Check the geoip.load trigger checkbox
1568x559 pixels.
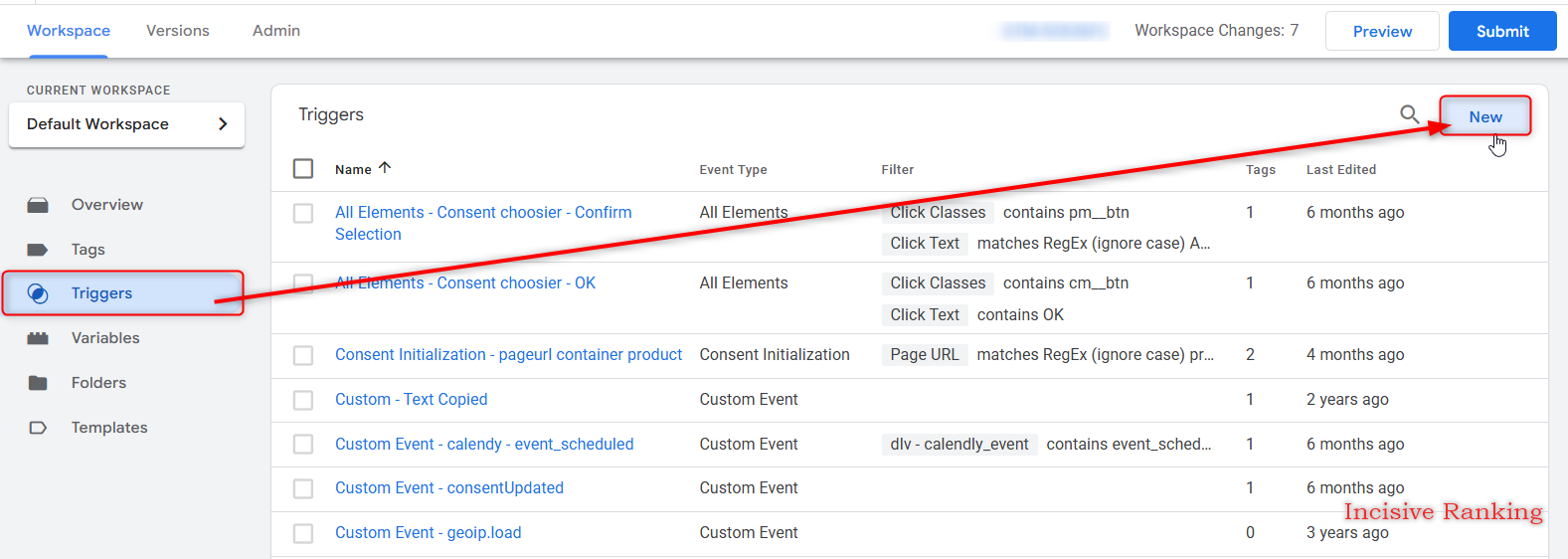coord(303,533)
